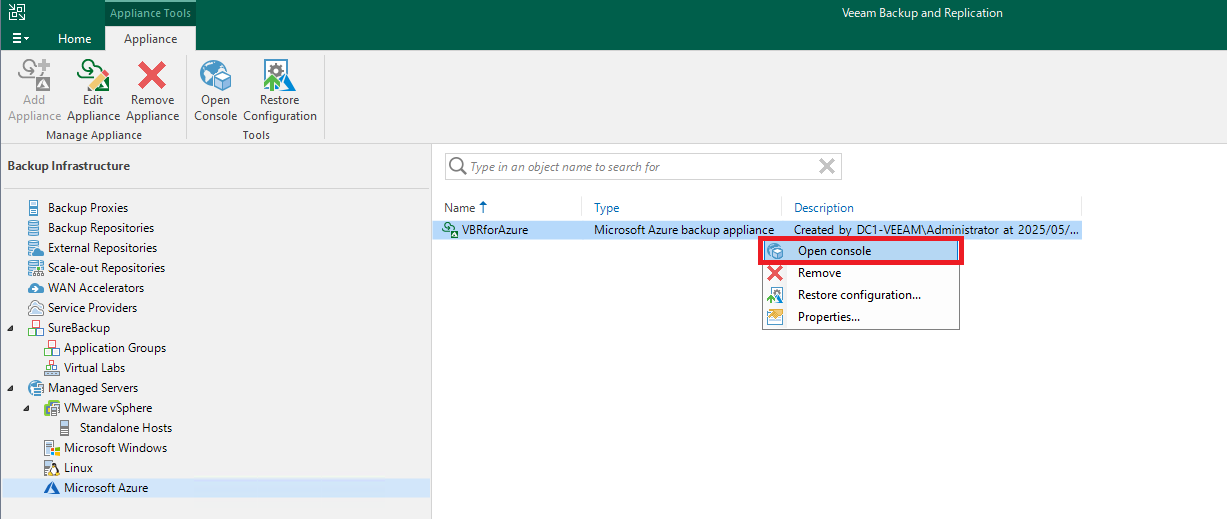Click 'Microsoft Azure backup appliance' type cell
This screenshot has width=1227, height=519.
(x=684, y=230)
